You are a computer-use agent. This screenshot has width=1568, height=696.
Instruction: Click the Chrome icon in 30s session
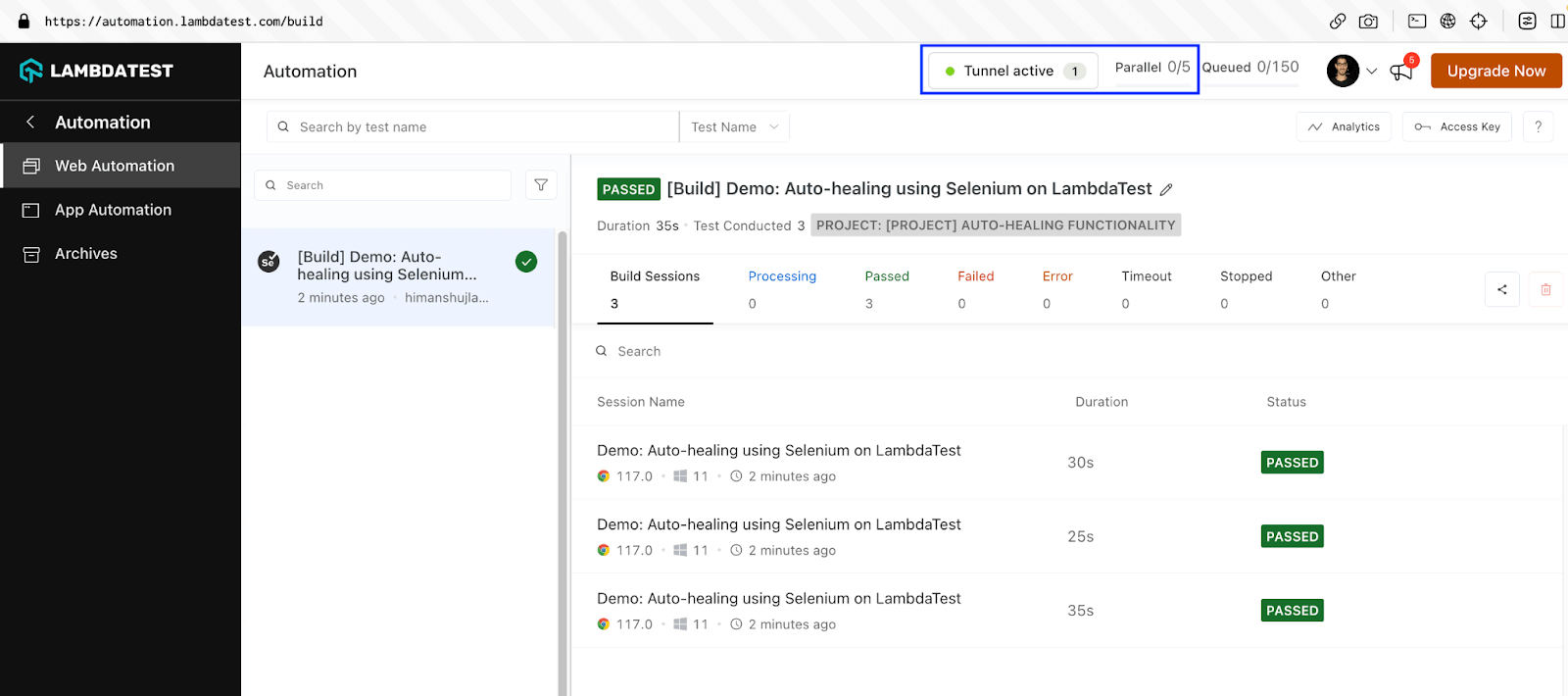(604, 476)
